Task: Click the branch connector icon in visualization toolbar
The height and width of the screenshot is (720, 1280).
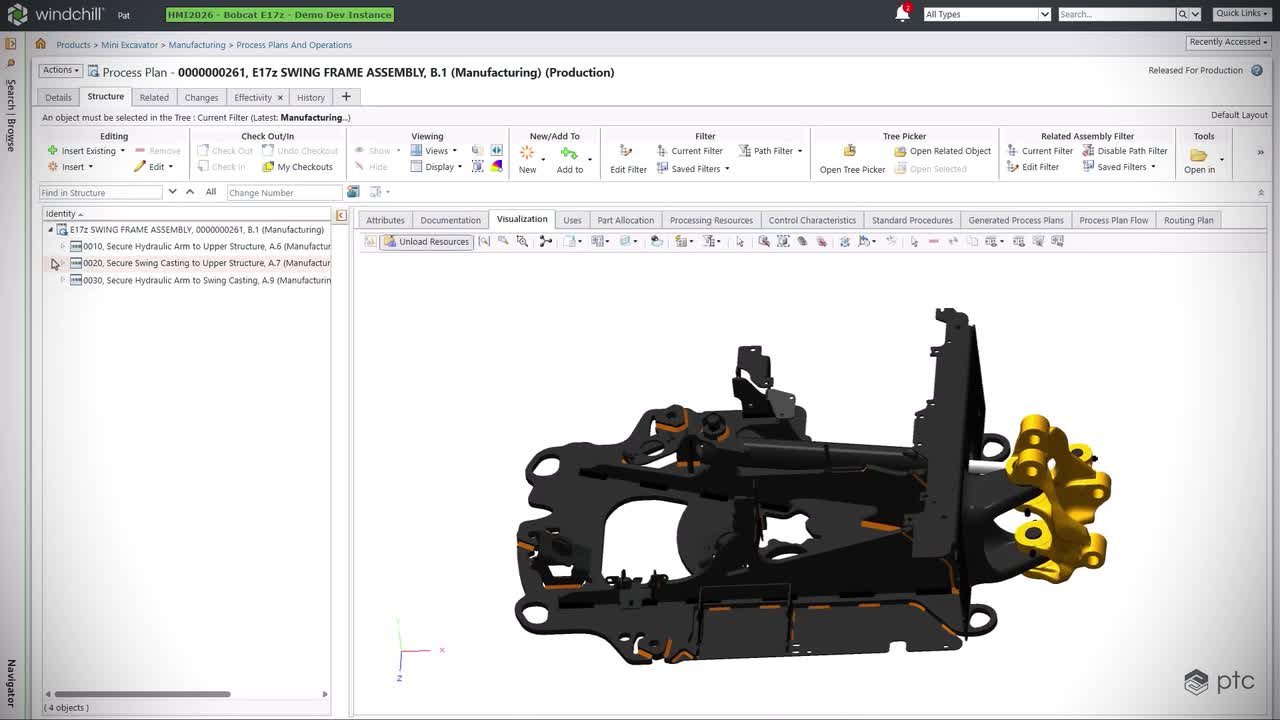Action: click(545, 241)
